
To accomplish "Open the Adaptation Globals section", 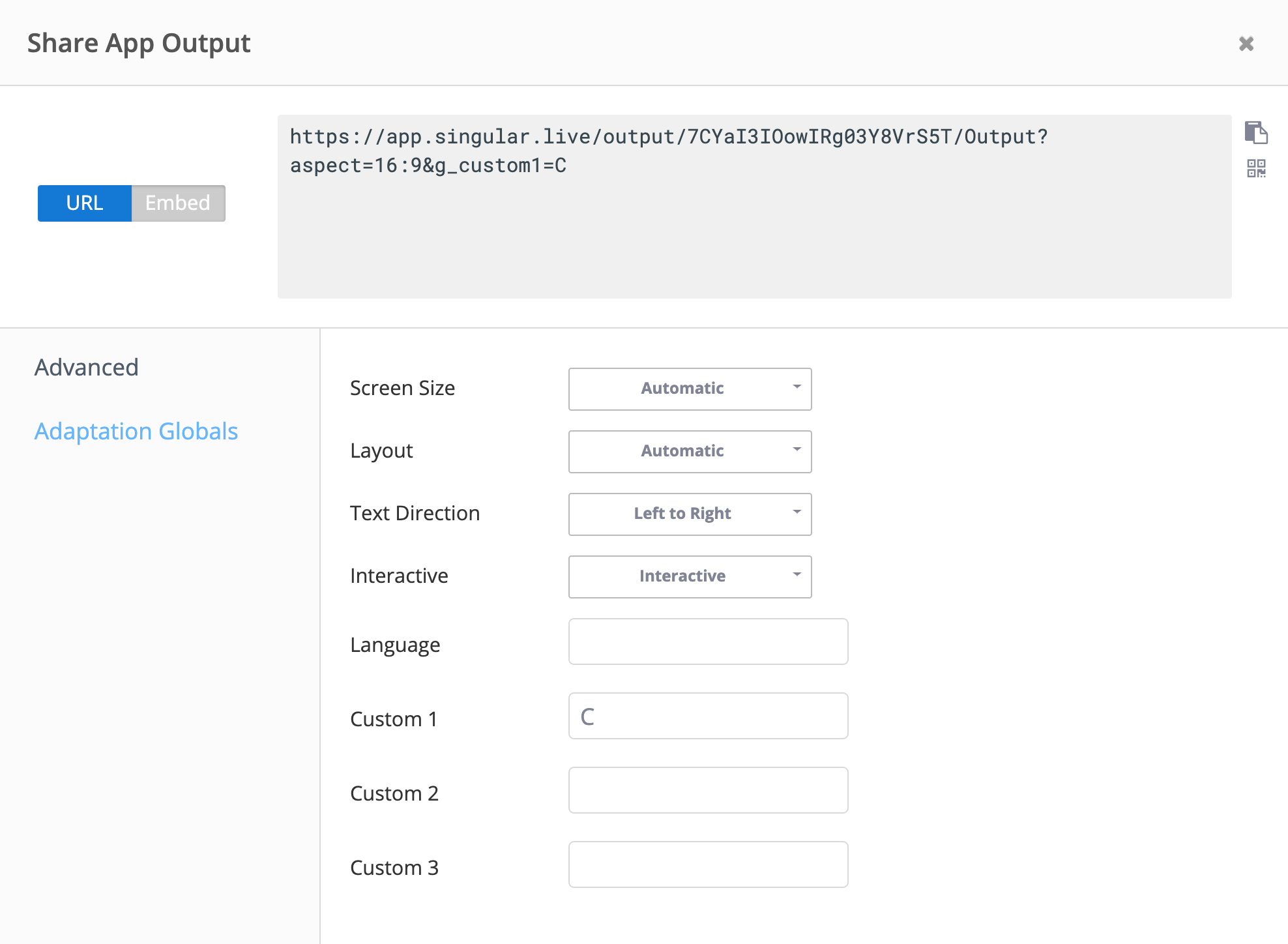I will click(136, 432).
